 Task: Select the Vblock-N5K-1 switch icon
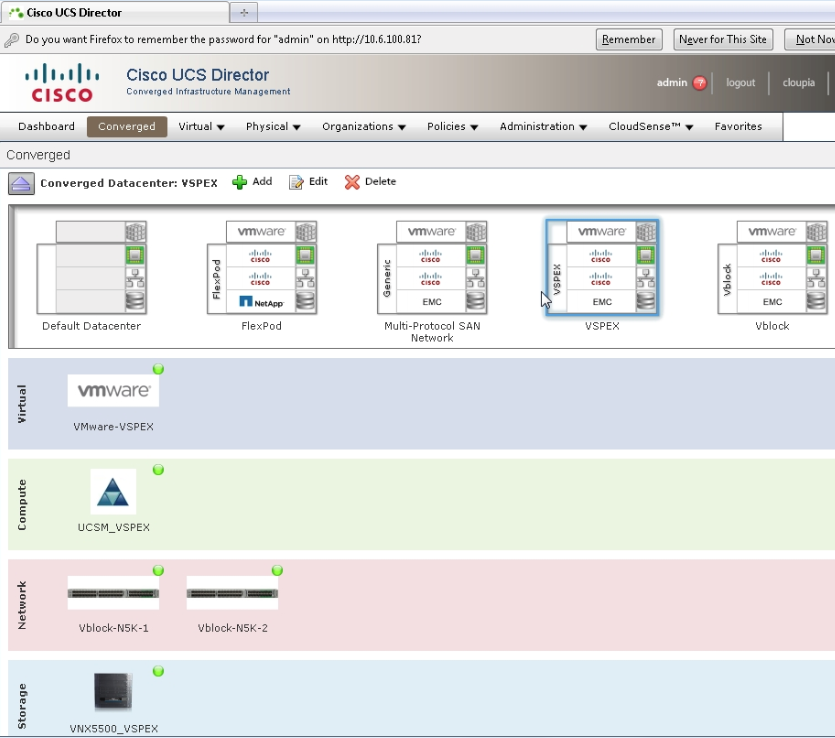click(x=113, y=593)
